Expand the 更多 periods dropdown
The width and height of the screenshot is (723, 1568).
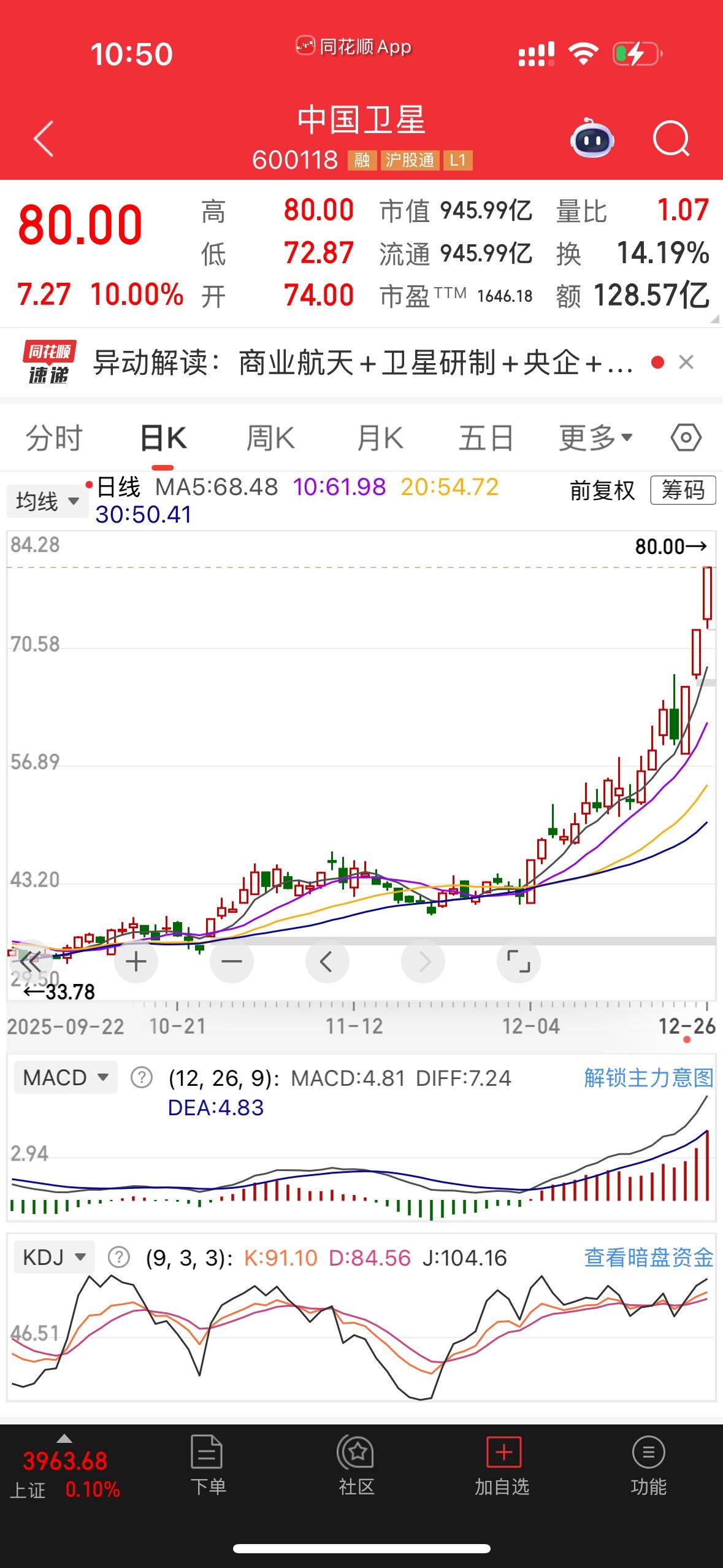(x=595, y=438)
